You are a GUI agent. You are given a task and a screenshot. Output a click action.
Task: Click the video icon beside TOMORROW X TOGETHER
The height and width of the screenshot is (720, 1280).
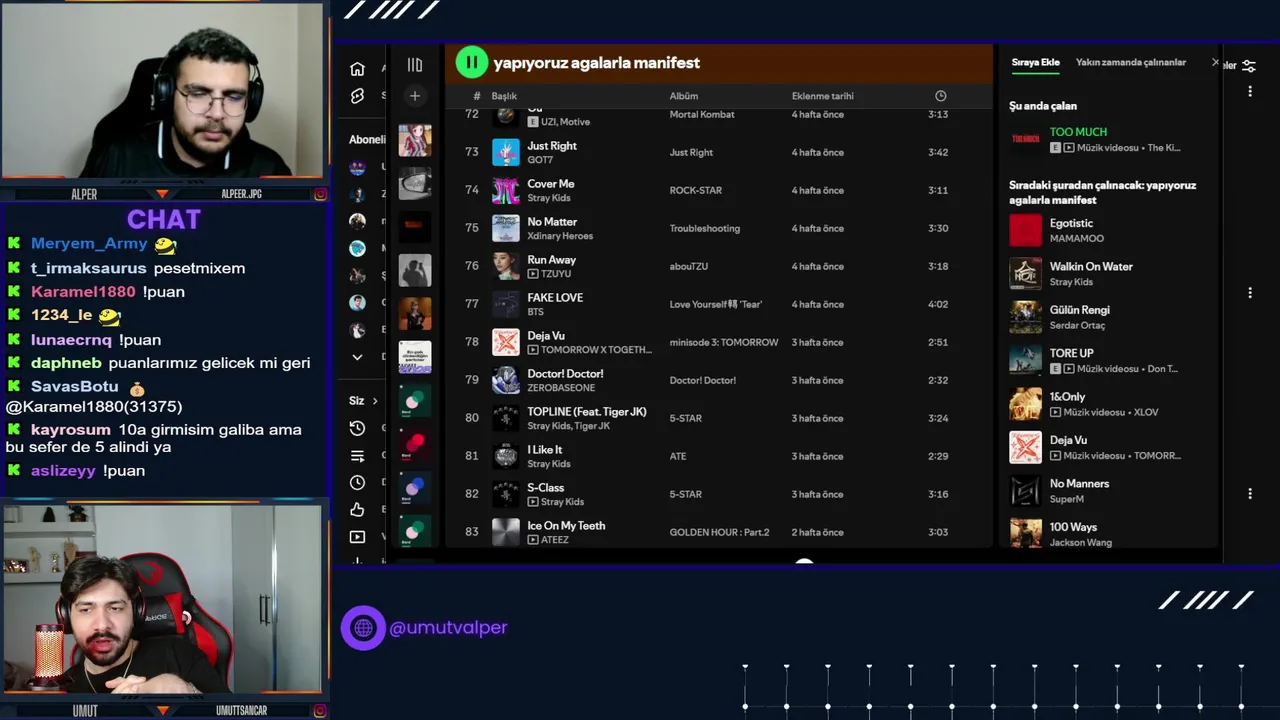point(533,350)
